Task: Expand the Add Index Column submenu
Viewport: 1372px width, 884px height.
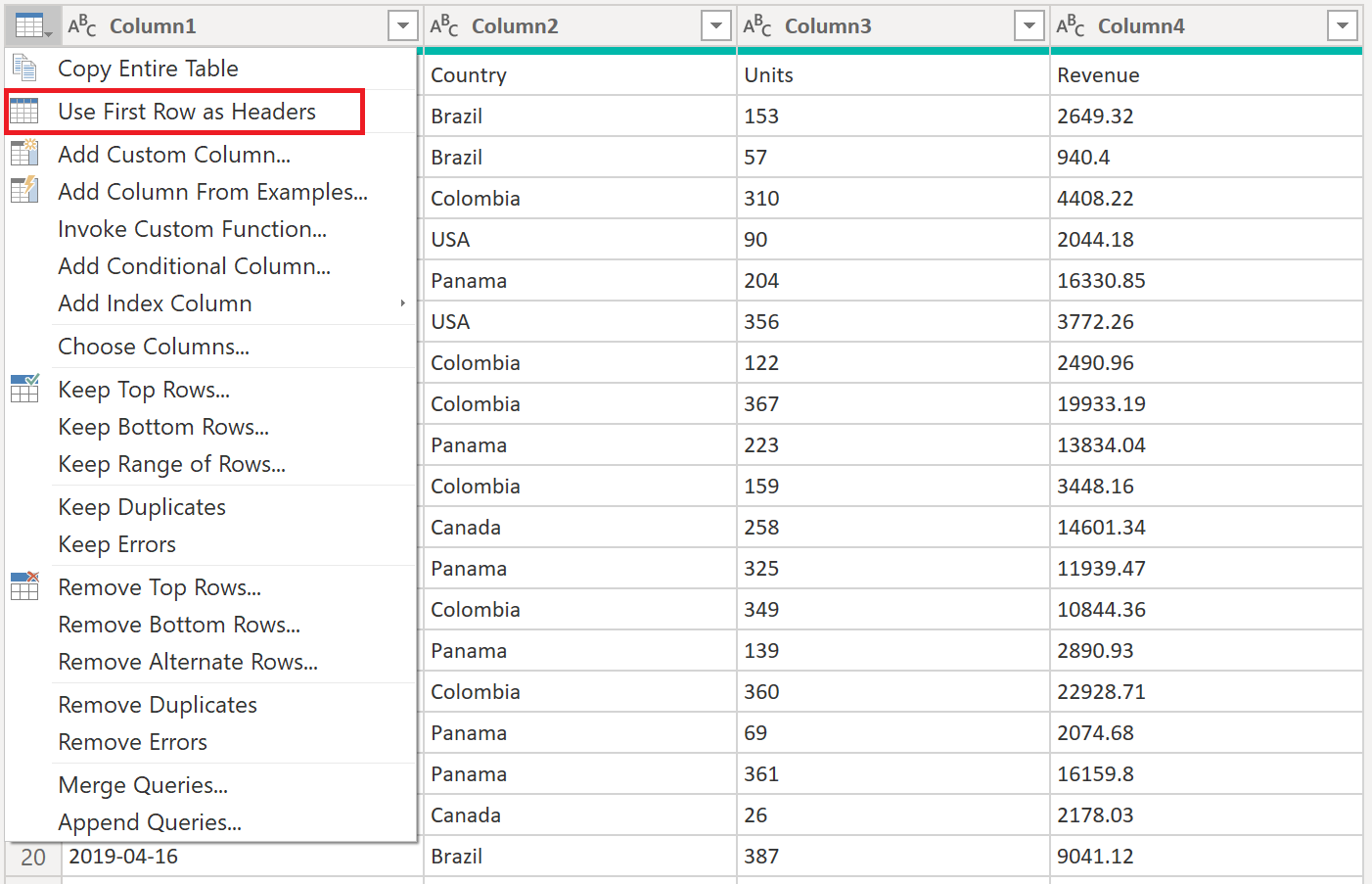Action: tap(401, 303)
